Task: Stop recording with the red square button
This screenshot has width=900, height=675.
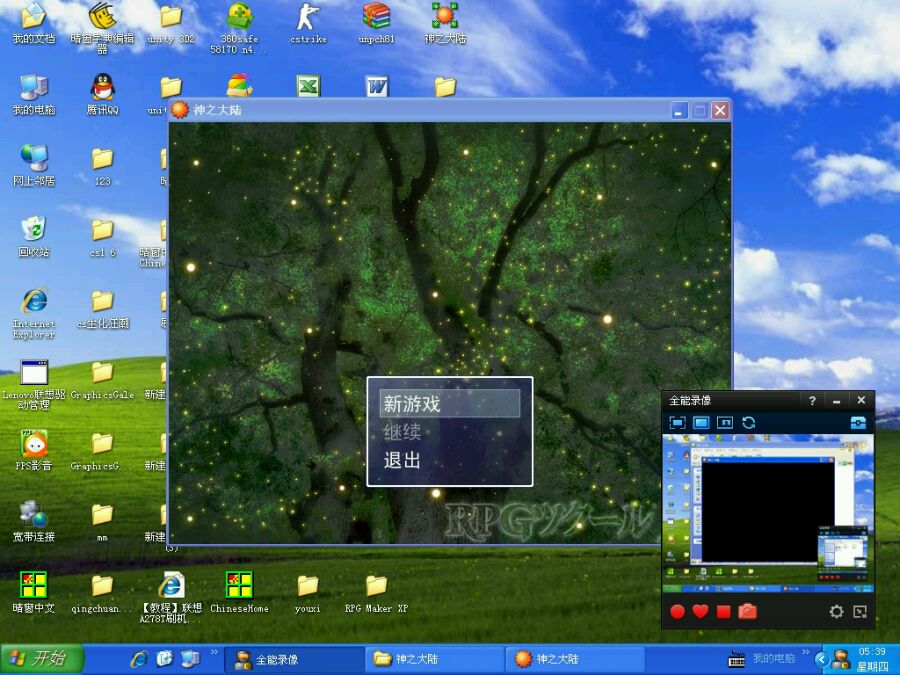Action: (723, 612)
